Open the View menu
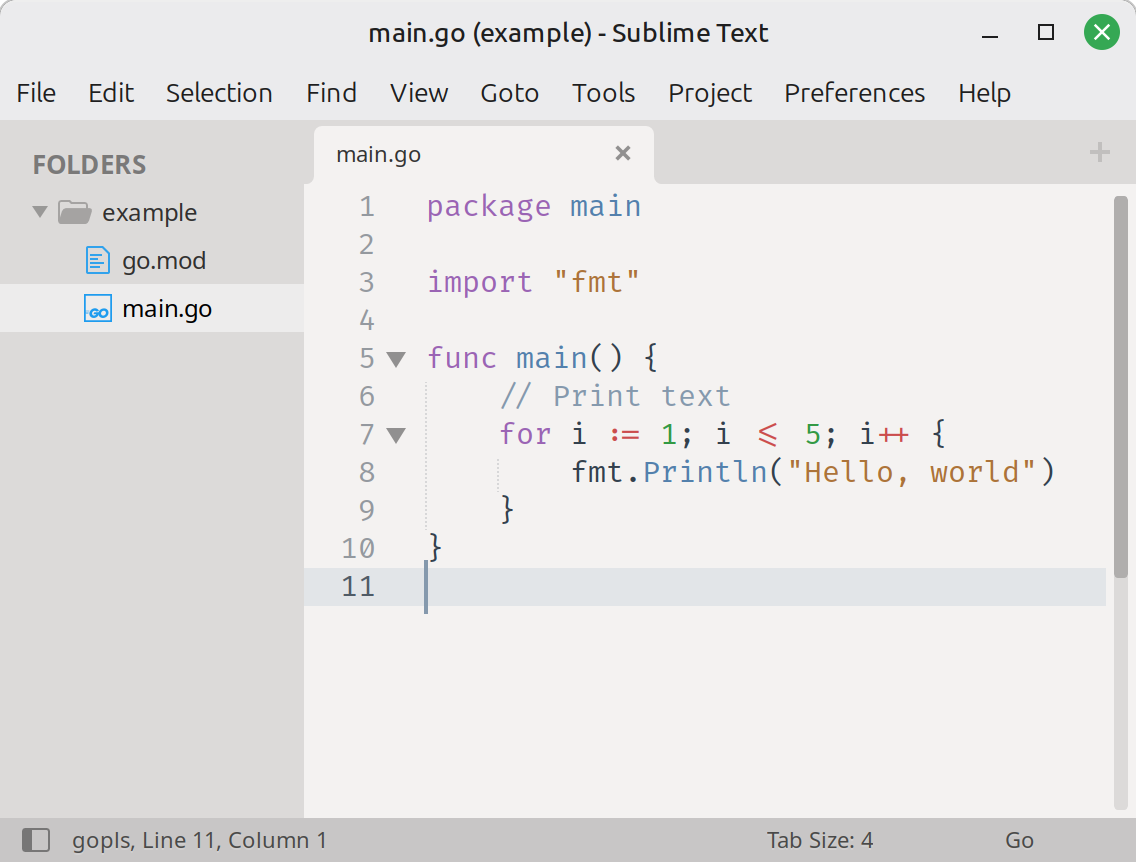The image size is (1136, 862). tap(419, 93)
